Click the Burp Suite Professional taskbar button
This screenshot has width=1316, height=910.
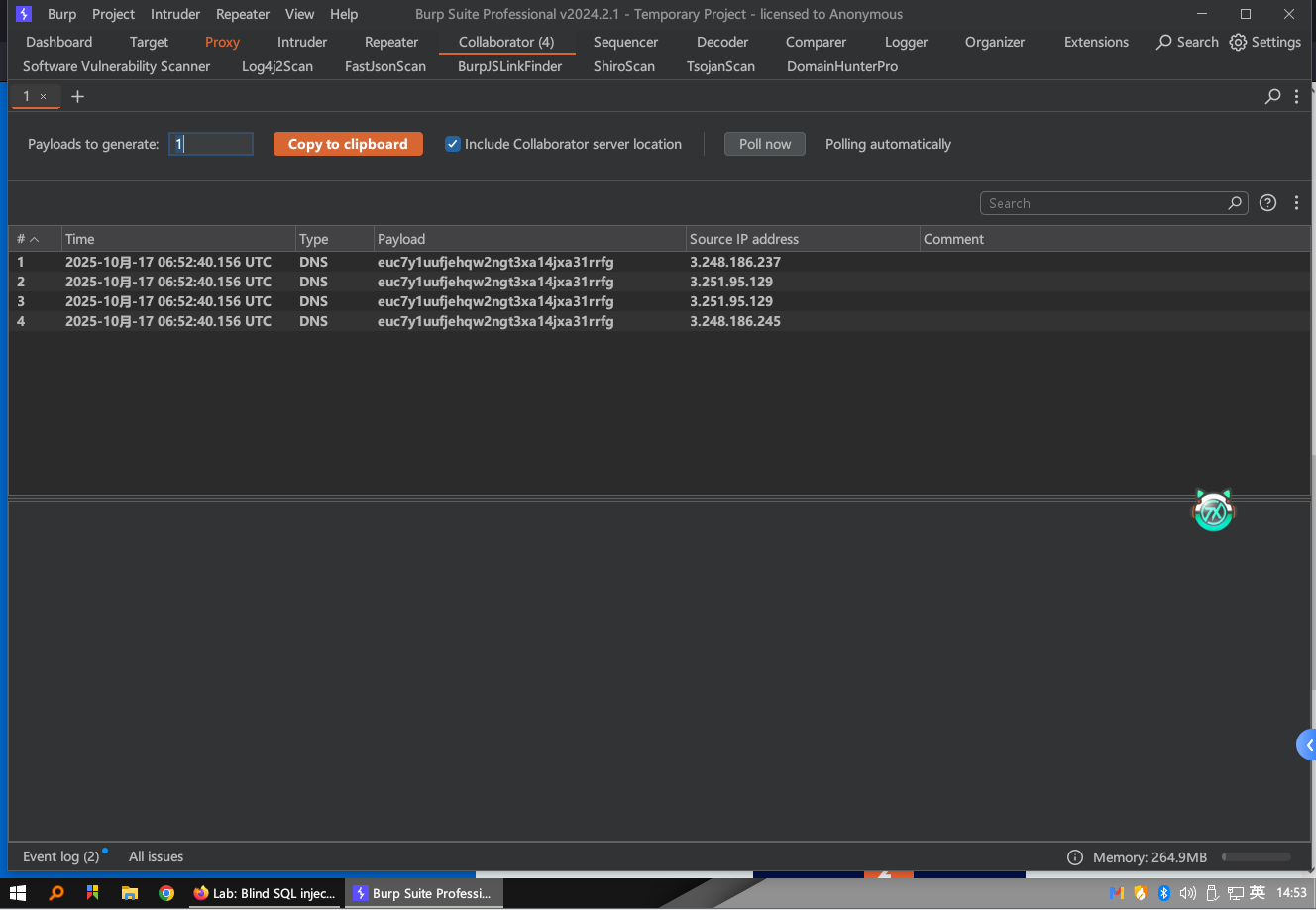tap(423, 893)
